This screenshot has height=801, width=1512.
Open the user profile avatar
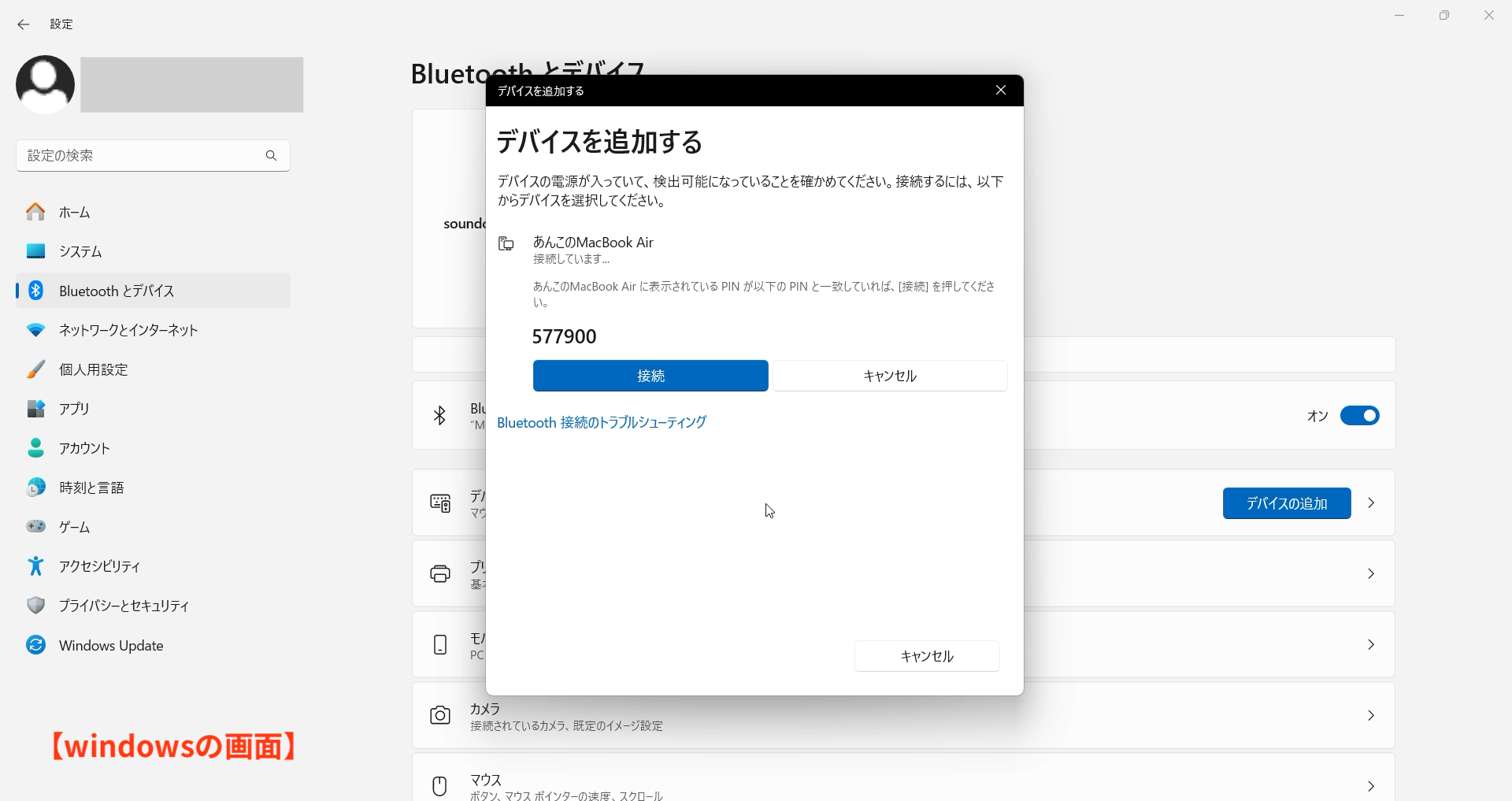pyautogui.click(x=46, y=84)
